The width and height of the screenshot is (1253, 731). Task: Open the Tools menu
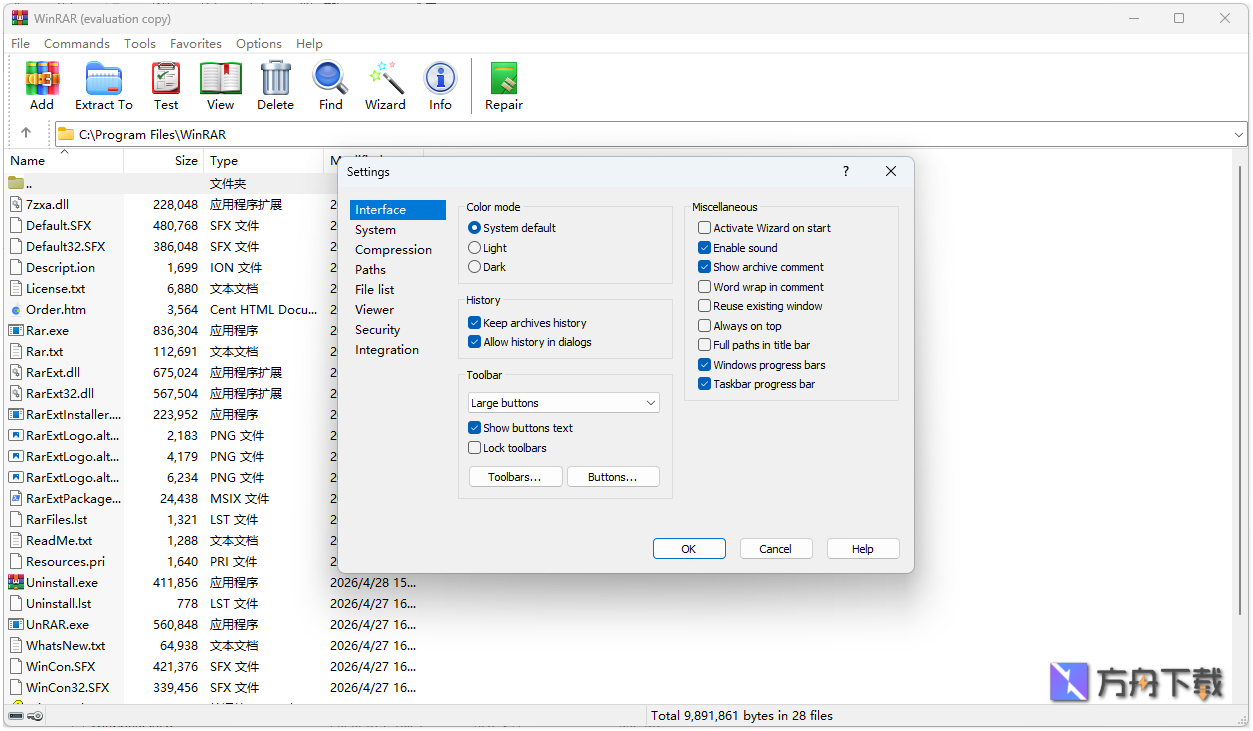click(140, 44)
